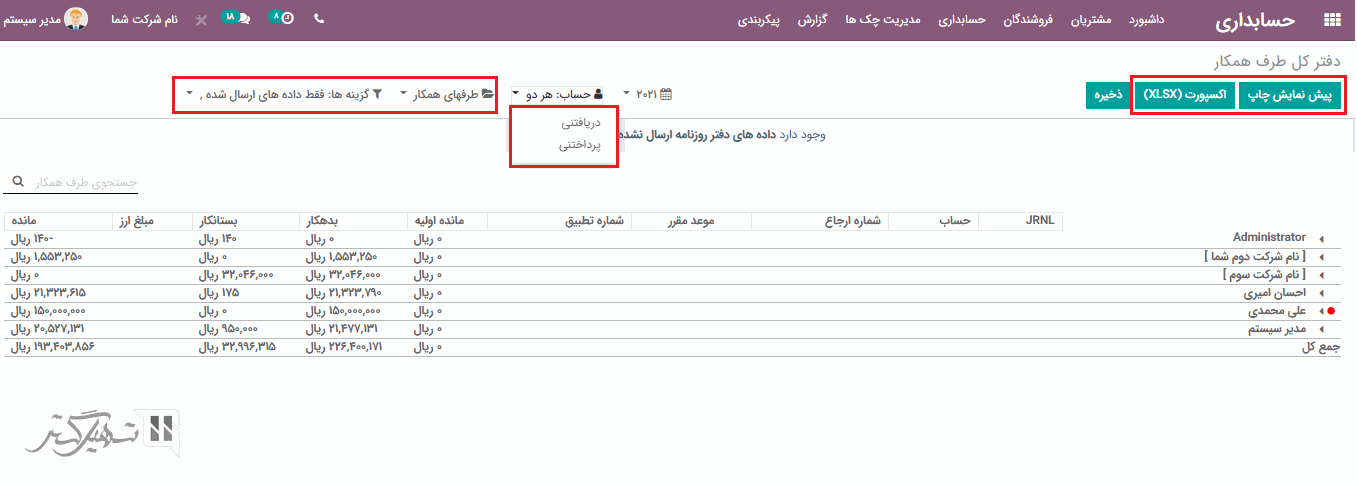This screenshot has height=484, width=1357.
Task: Select دریافتنی from account dropdown
Action: click(579, 124)
